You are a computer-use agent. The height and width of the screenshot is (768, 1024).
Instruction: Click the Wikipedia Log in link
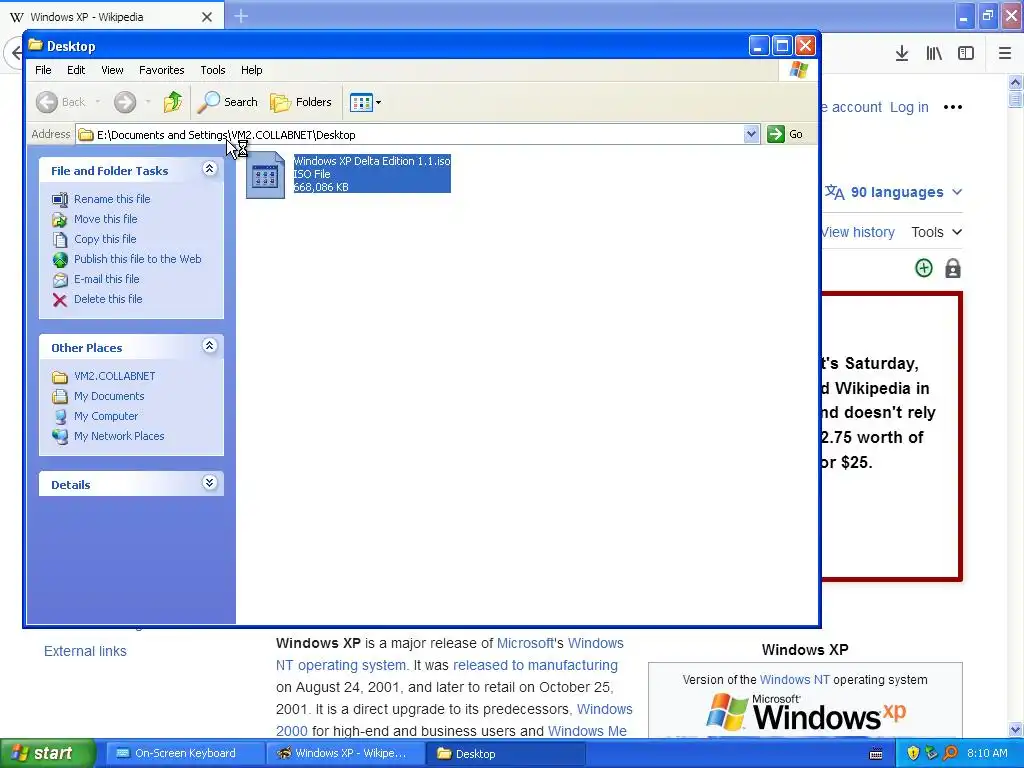(x=909, y=107)
